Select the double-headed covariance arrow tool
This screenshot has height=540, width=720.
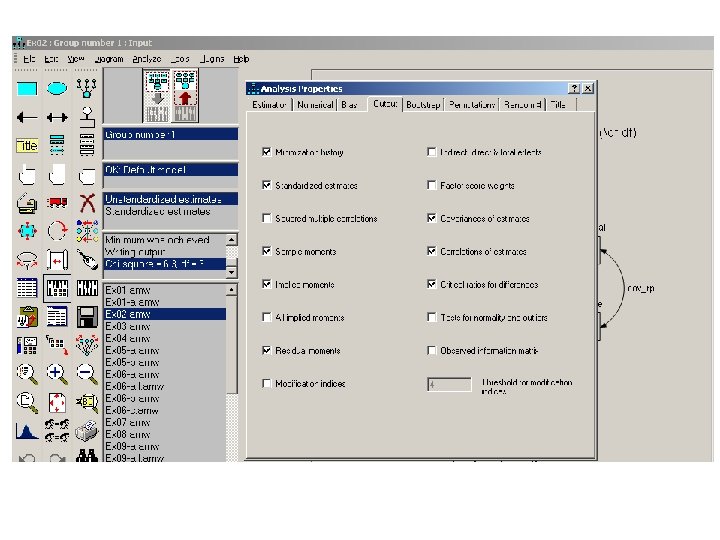(57, 118)
